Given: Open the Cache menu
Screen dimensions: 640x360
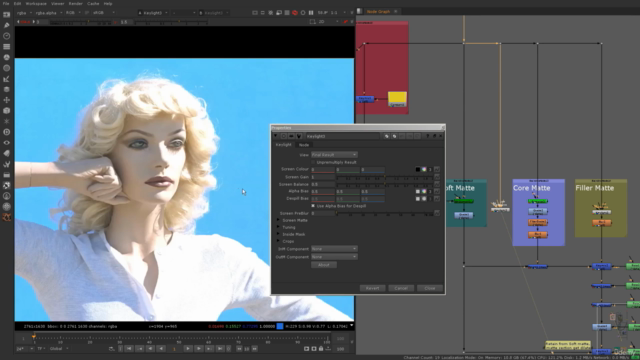Looking at the screenshot, I should pos(93,3).
